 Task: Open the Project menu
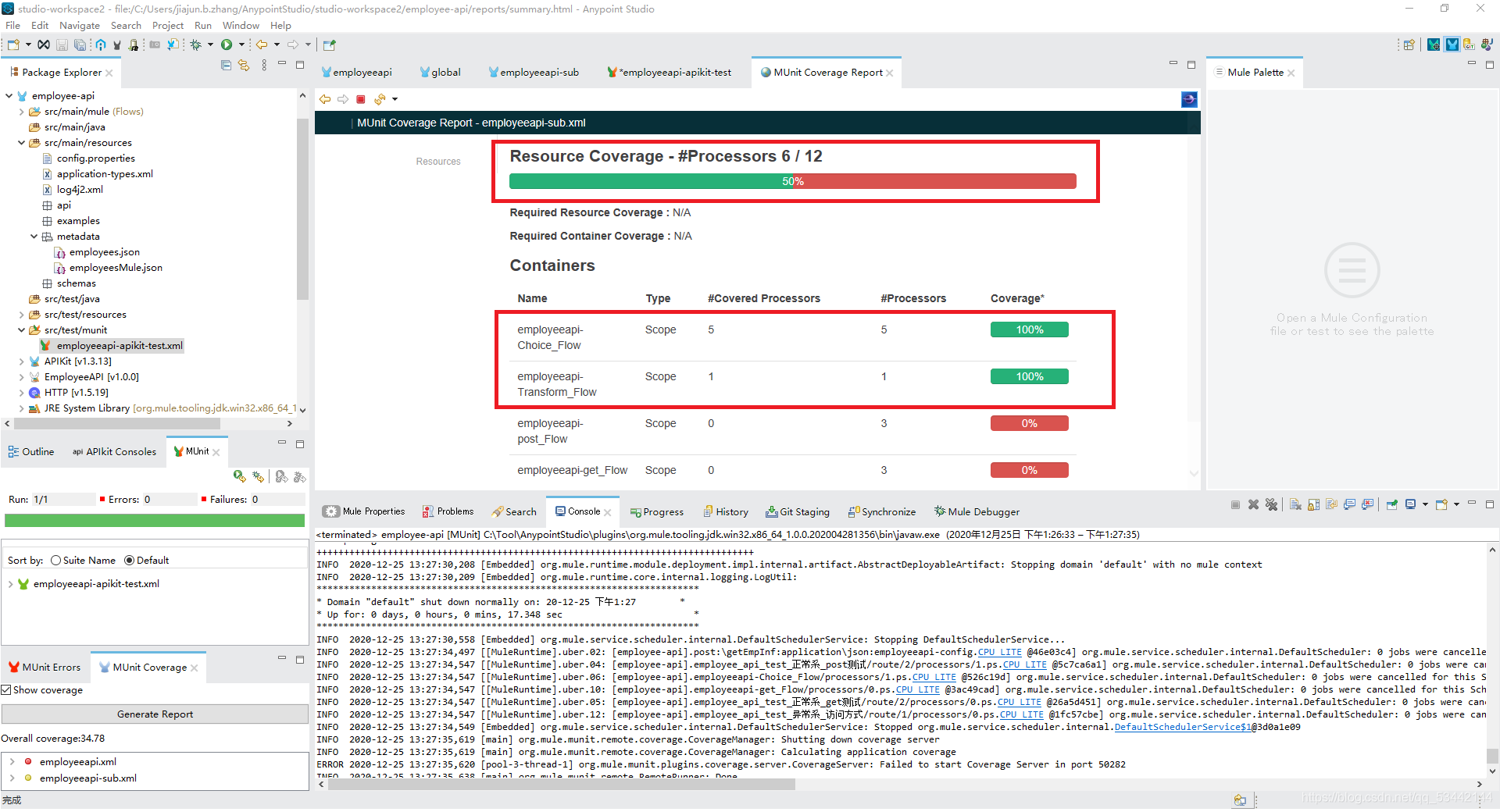pos(167,26)
